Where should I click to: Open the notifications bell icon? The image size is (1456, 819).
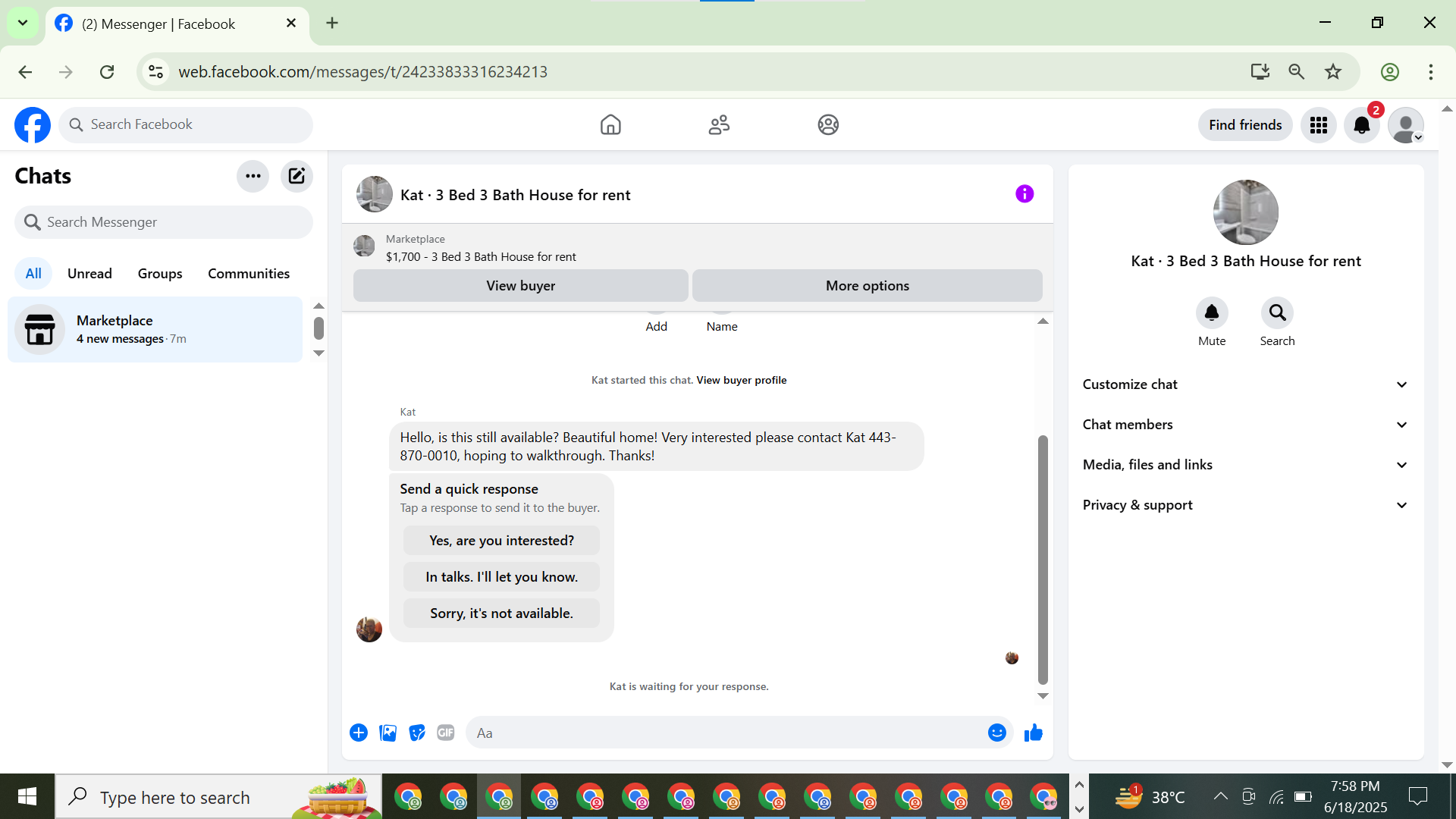tap(1362, 125)
